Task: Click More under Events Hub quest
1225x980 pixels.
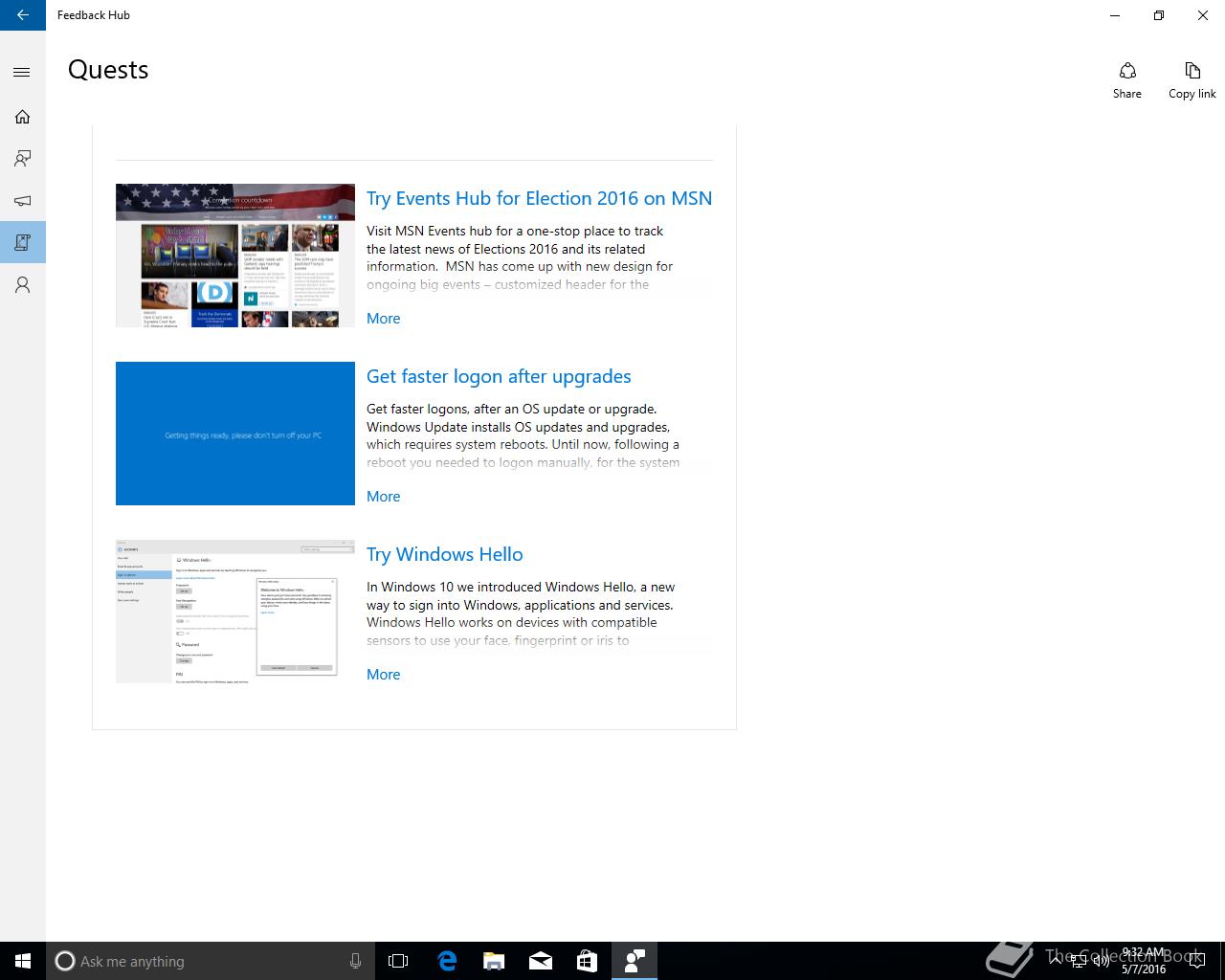Action: (x=383, y=319)
